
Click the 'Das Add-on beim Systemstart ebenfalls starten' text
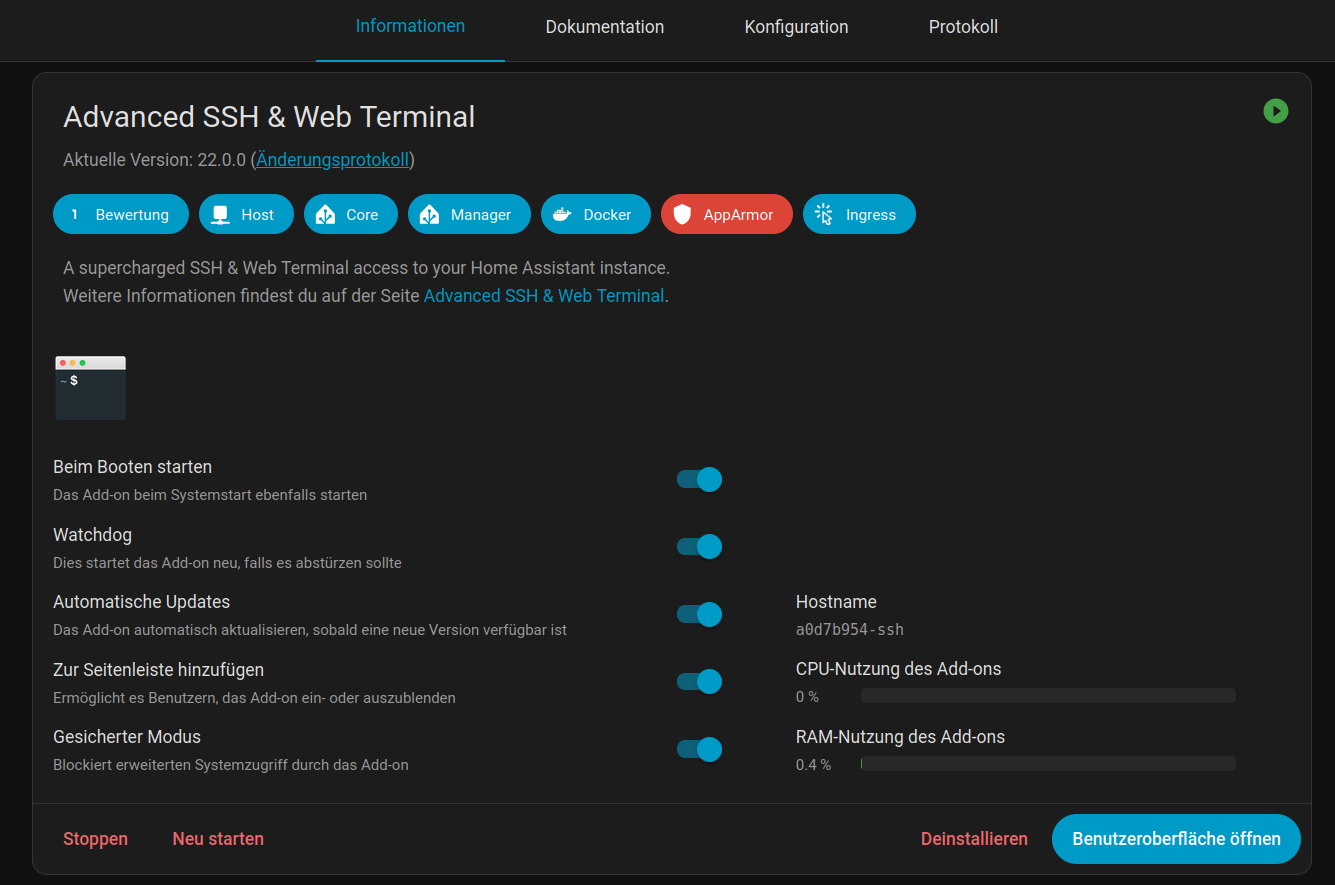tap(210, 495)
